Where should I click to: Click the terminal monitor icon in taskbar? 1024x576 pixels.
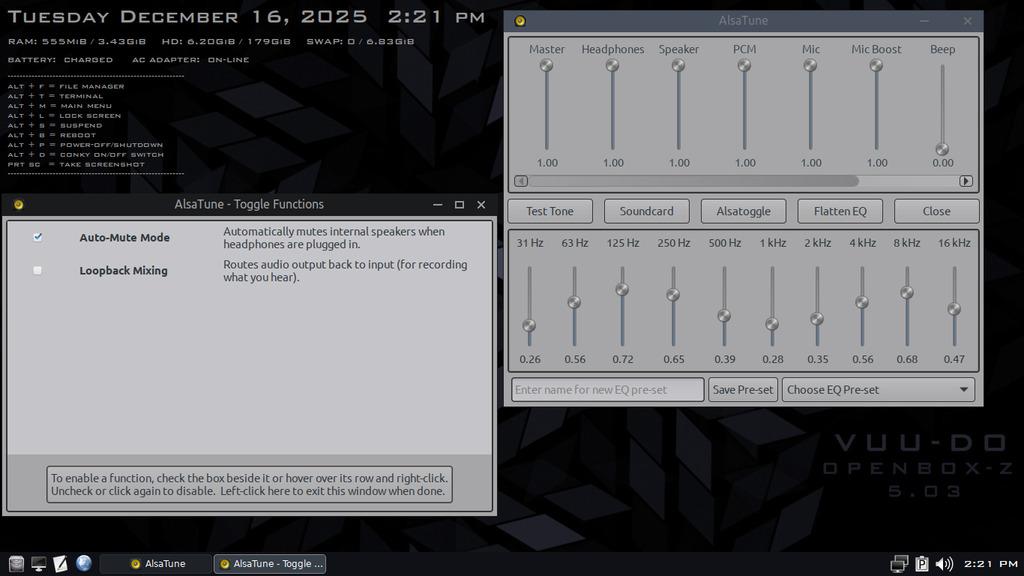pyautogui.click(x=39, y=564)
